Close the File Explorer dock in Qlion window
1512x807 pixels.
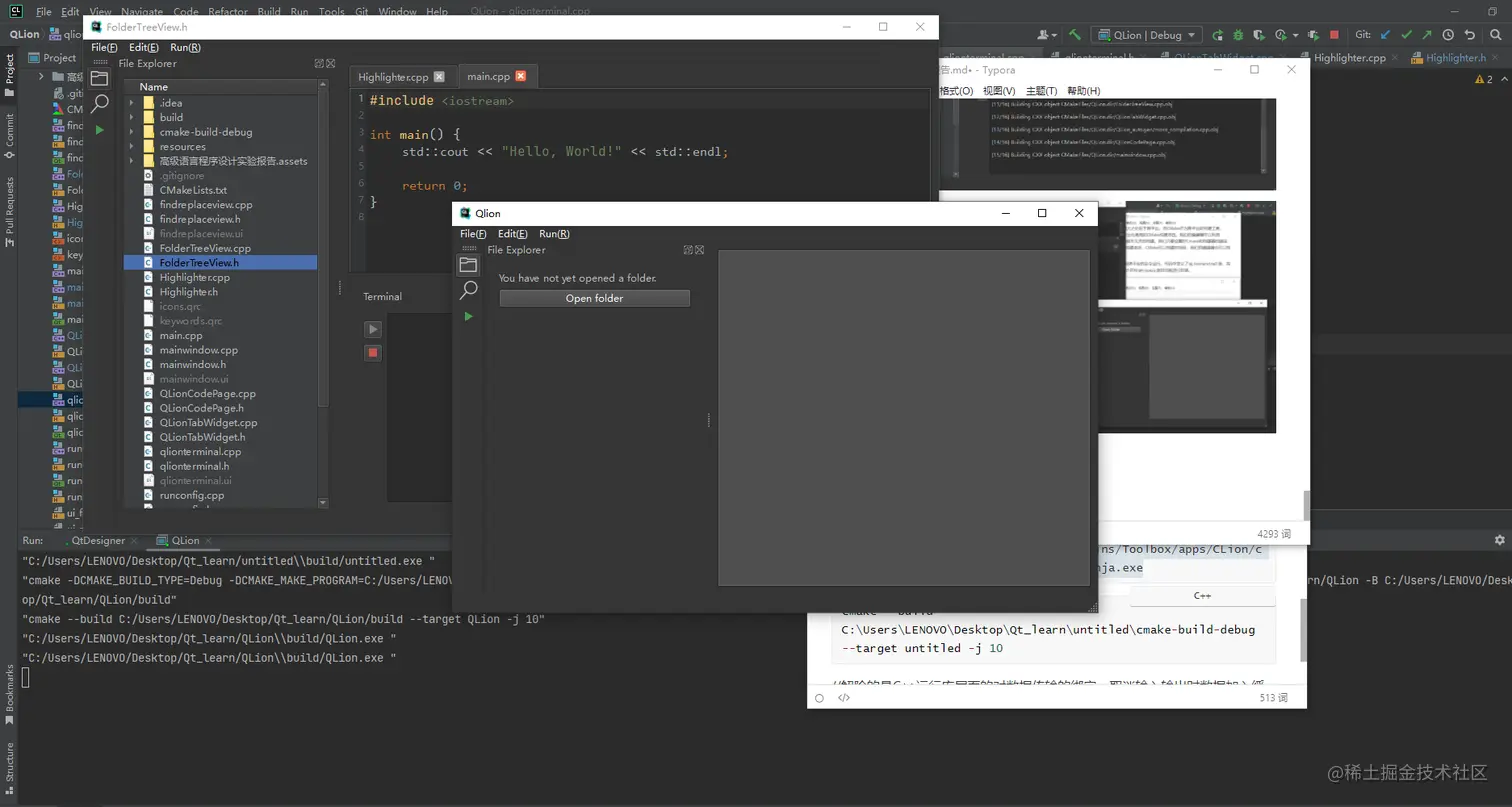(699, 250)
